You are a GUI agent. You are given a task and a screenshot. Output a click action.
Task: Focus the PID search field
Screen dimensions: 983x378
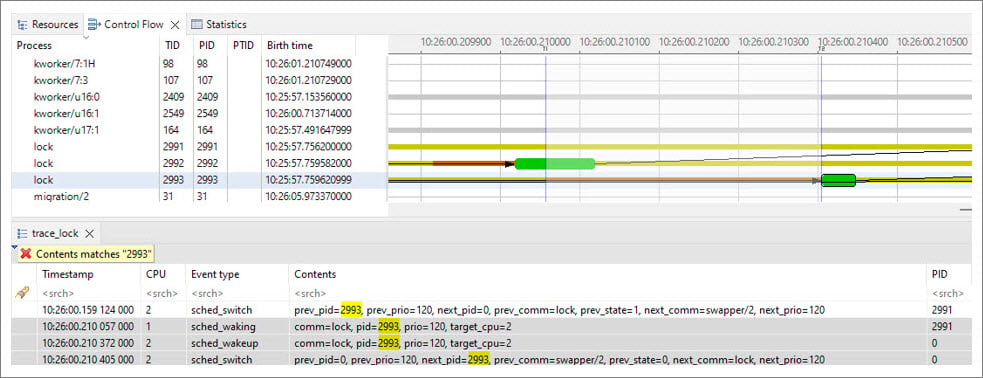point(948,293)
